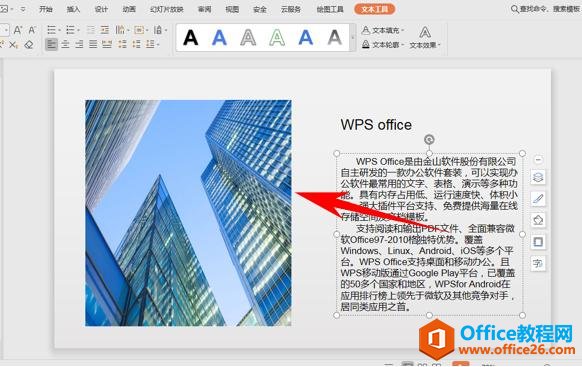582x367 pixels.
Task: Decrease paragraph spacing icon
Action: click(x=136, y=45)
